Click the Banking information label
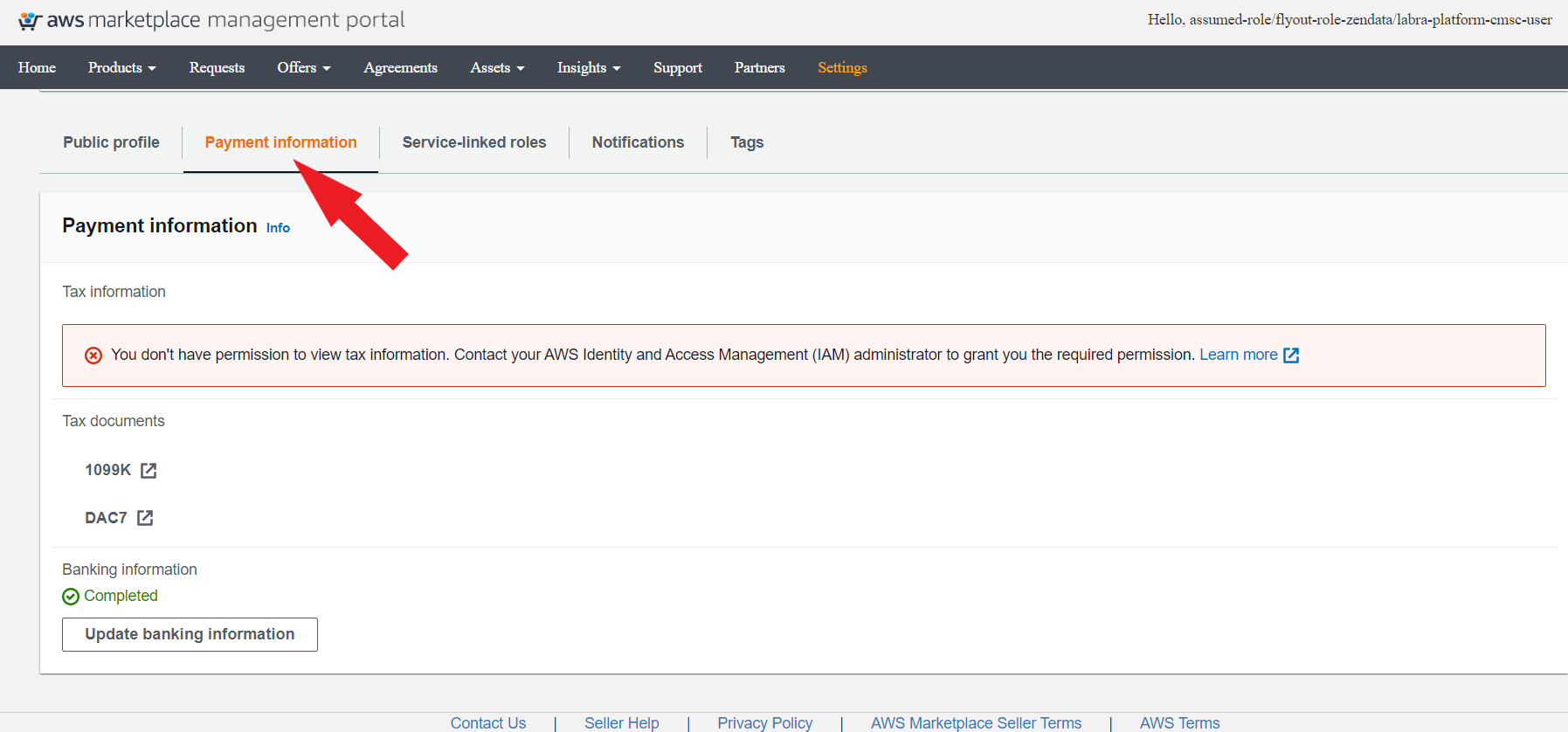The height and width of the screenshot is (732, 1568). [129, 570]
